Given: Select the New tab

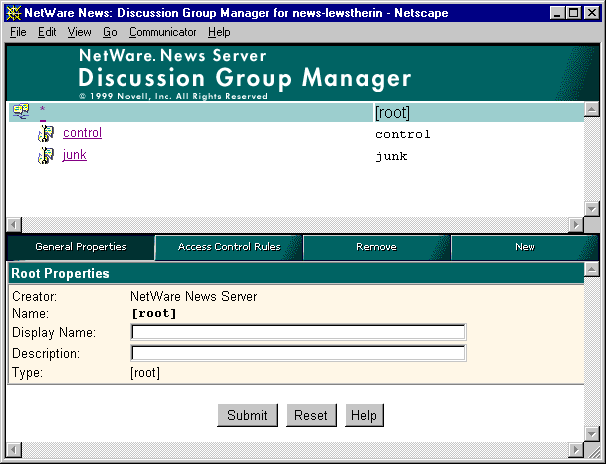Looking at the screenshot, I should click(x=524, y=247).
